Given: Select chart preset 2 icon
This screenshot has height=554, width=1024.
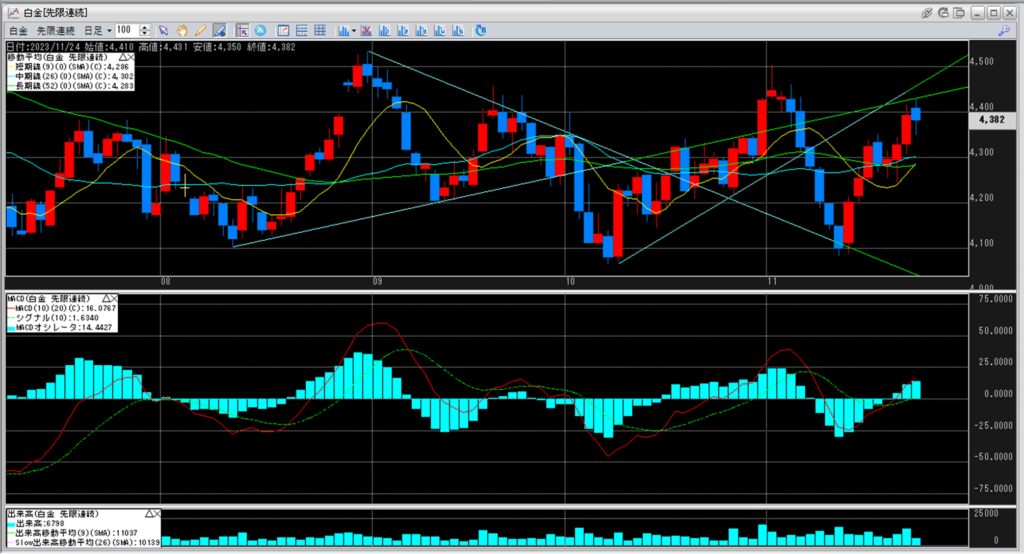Looking at the screenshot, I should click(403, 31).
